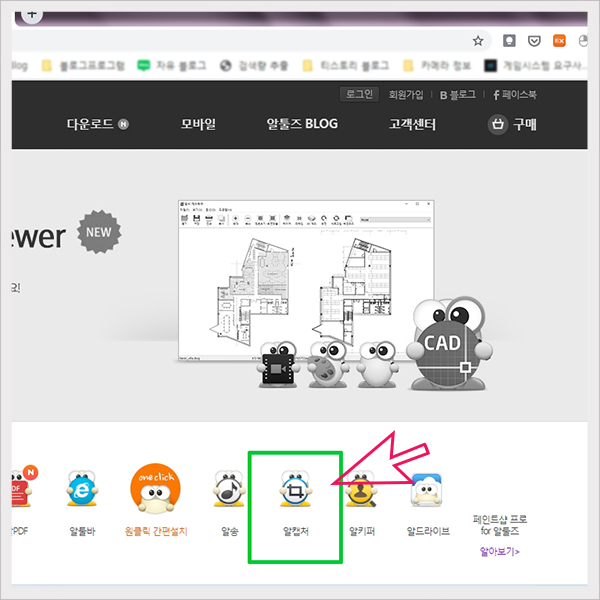600x600 pixels.
Task: Open the 페이스북 link
Action: pos(515,95)
